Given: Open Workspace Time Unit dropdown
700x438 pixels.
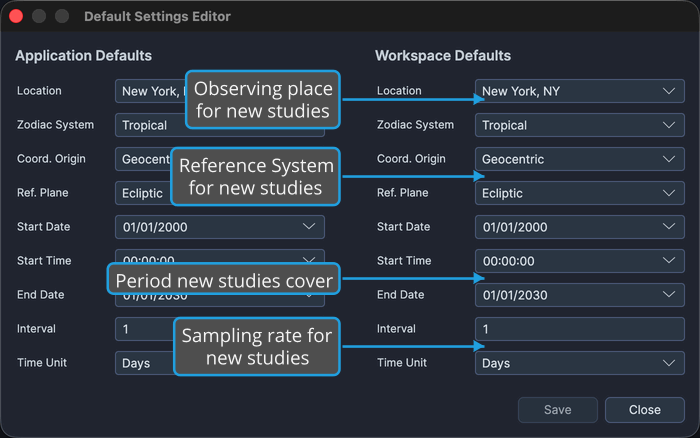Looking at the screenshot, I should click(579, 363).
